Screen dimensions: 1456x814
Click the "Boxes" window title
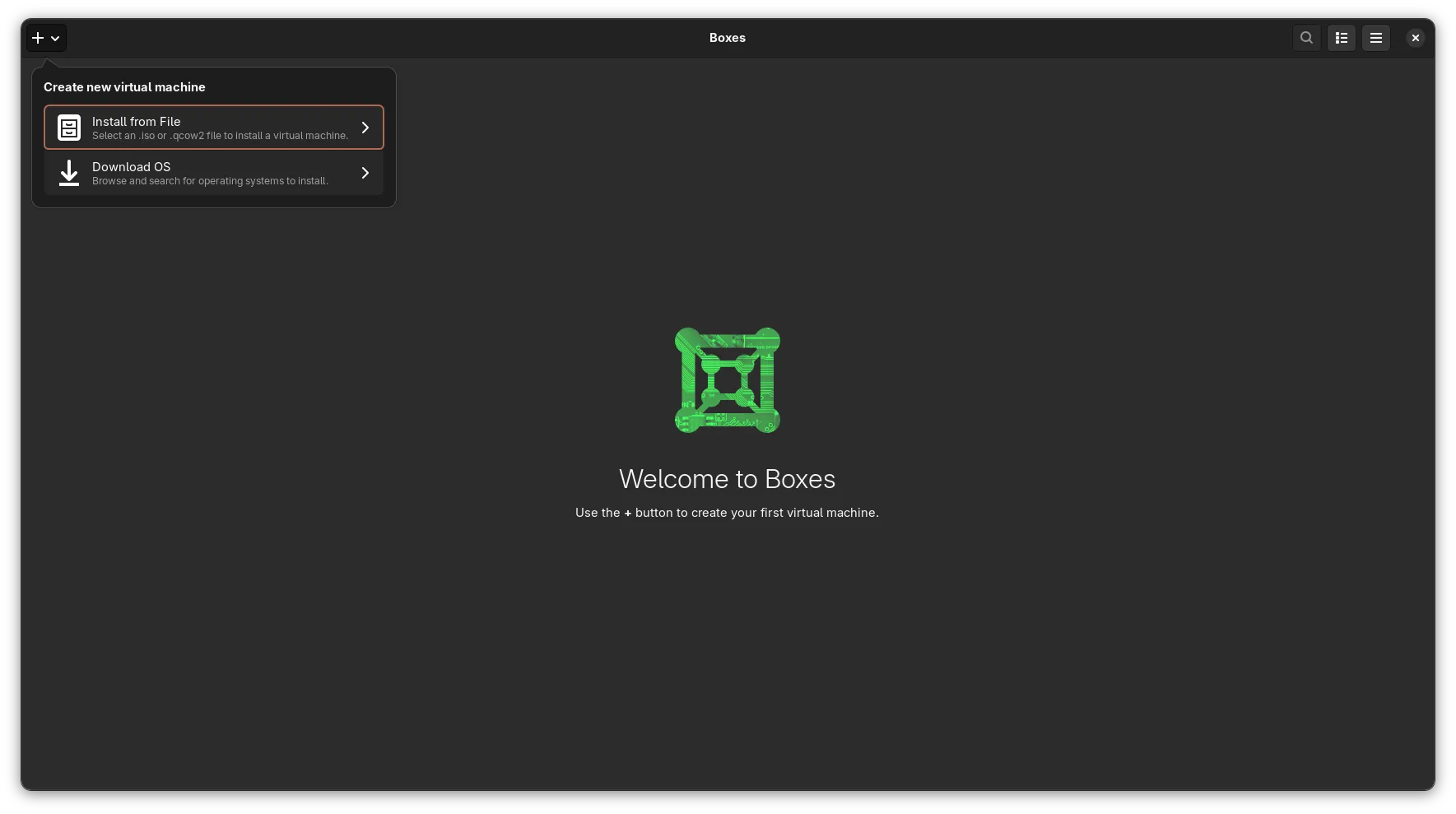coord(728,38)
